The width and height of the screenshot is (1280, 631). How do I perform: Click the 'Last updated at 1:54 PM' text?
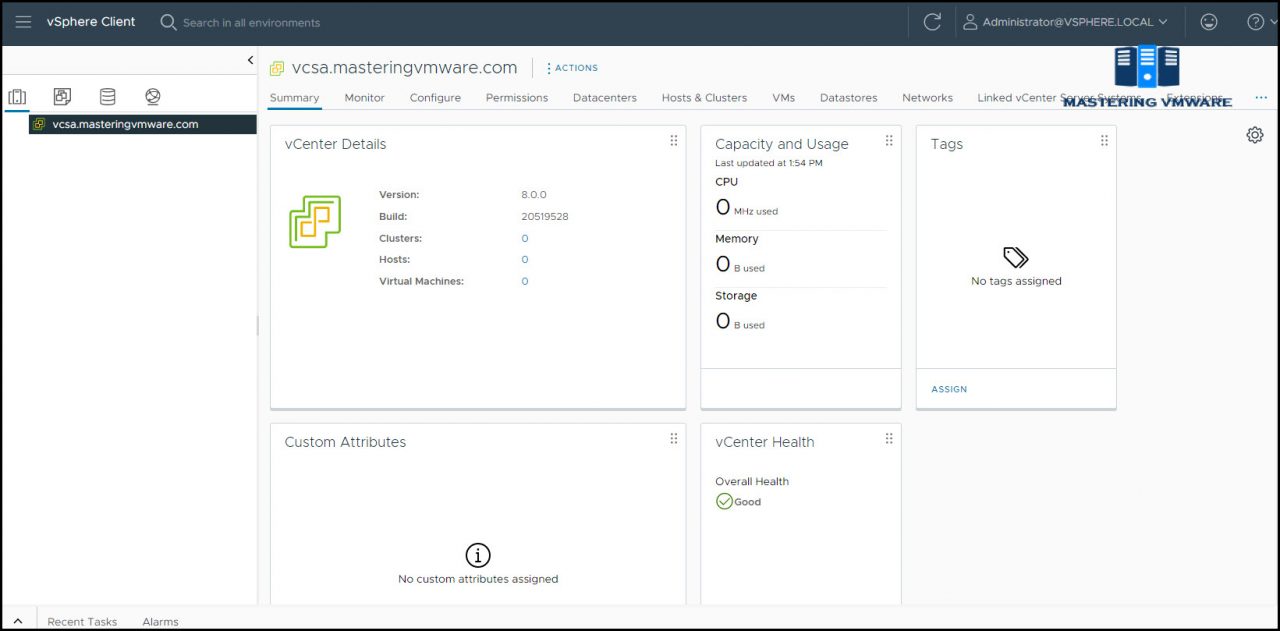(769, 163)
